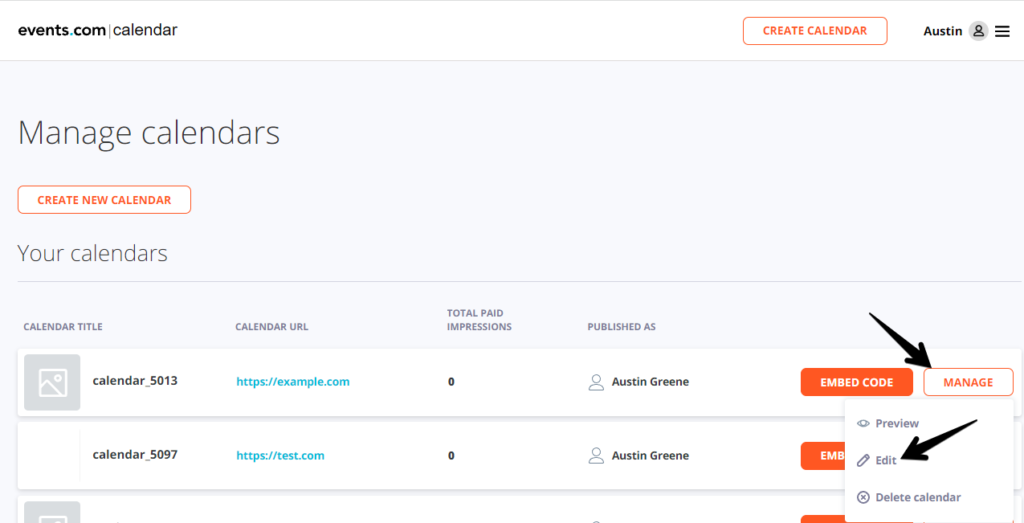Open the https://example.com calendar link

point(293,382)
